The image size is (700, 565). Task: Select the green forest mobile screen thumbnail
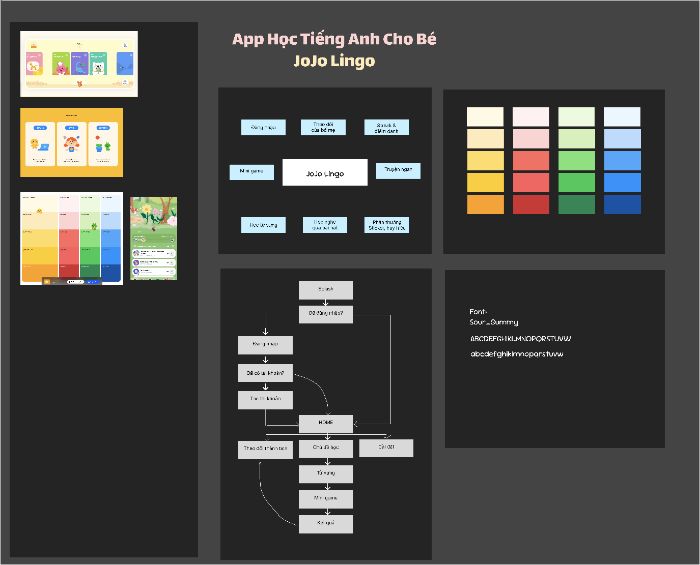(x=154, y=238)
